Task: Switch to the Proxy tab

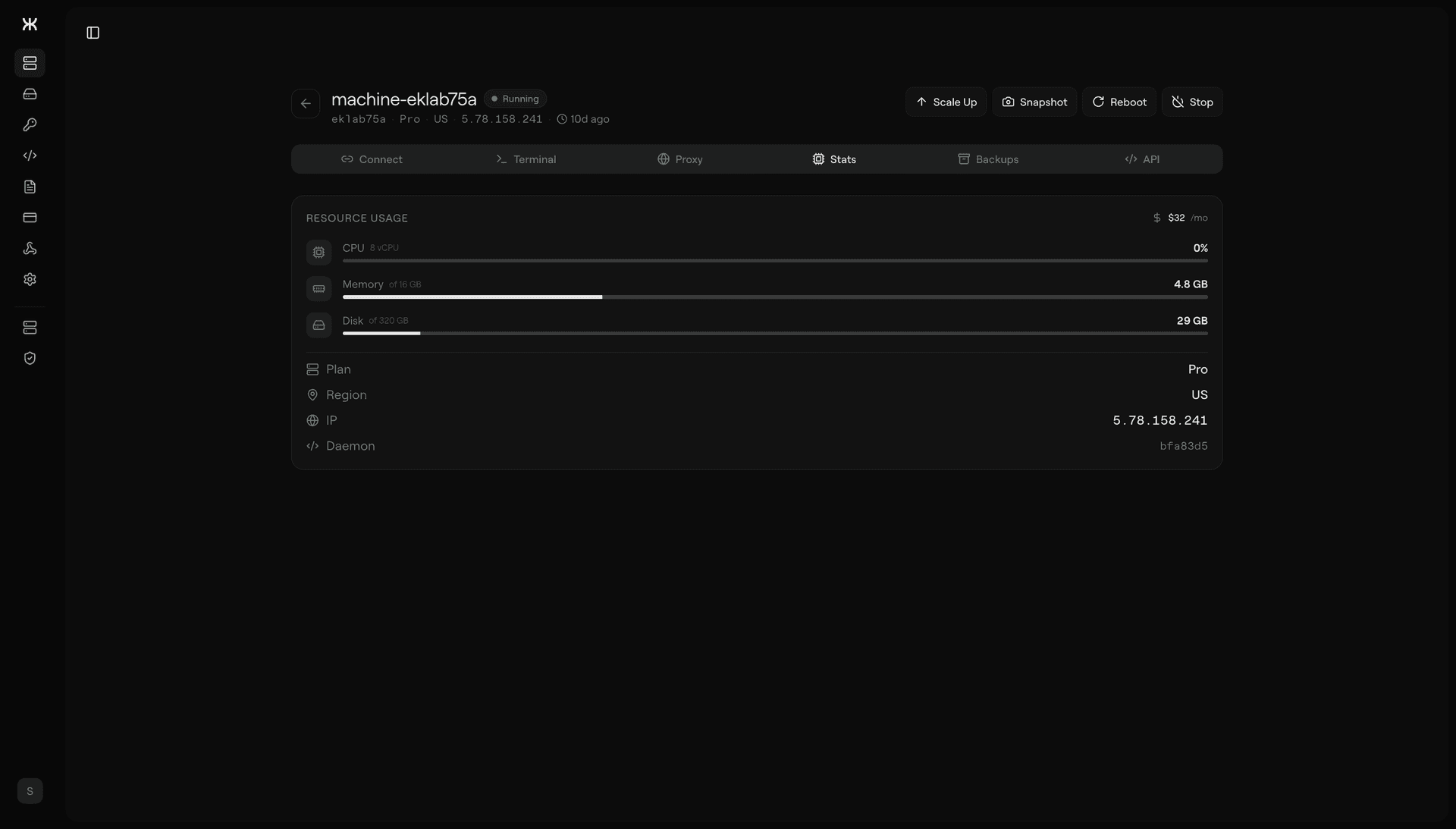Action: click(x=679, y=159)
